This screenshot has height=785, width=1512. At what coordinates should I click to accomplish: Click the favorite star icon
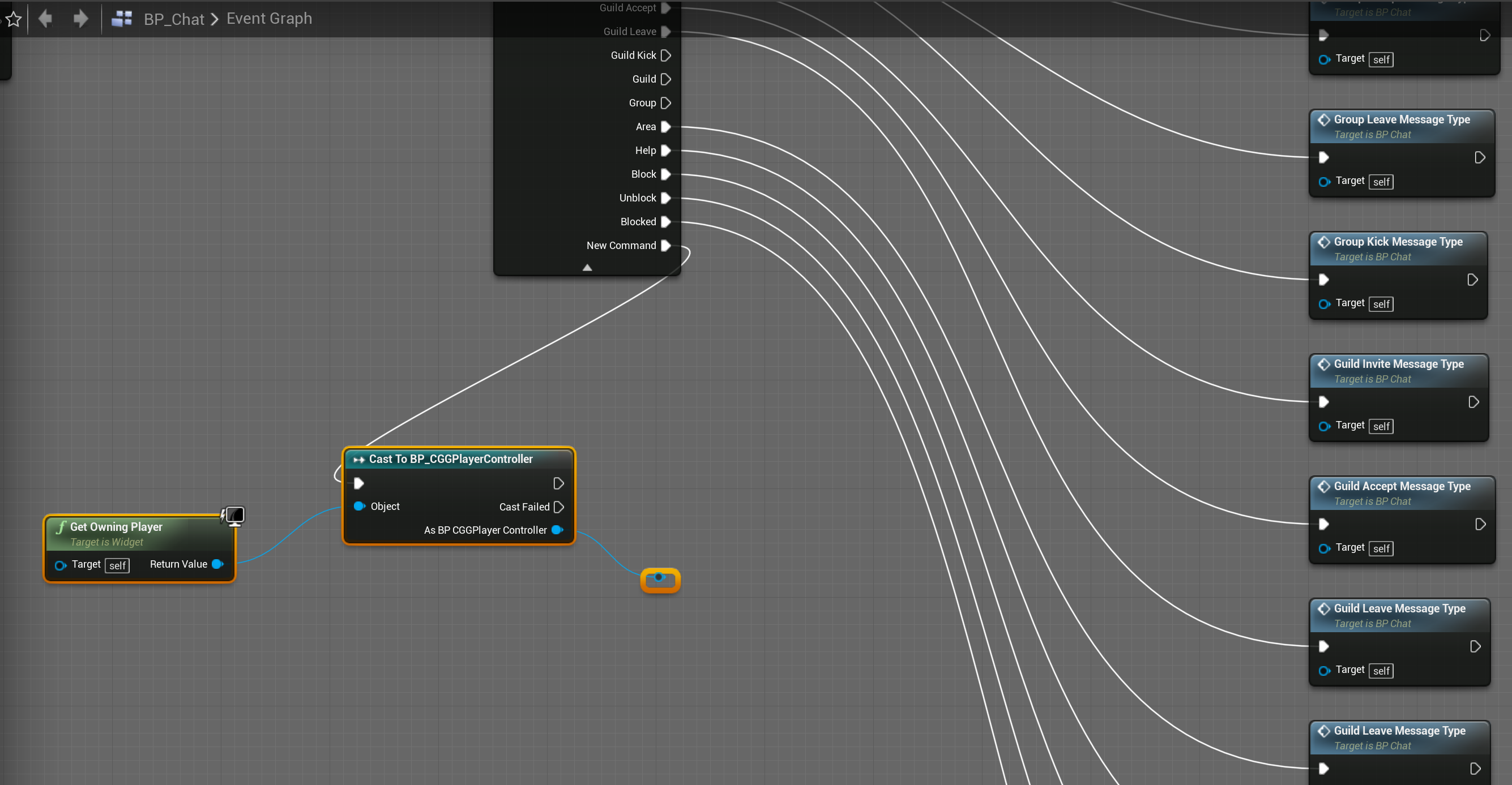13,19
